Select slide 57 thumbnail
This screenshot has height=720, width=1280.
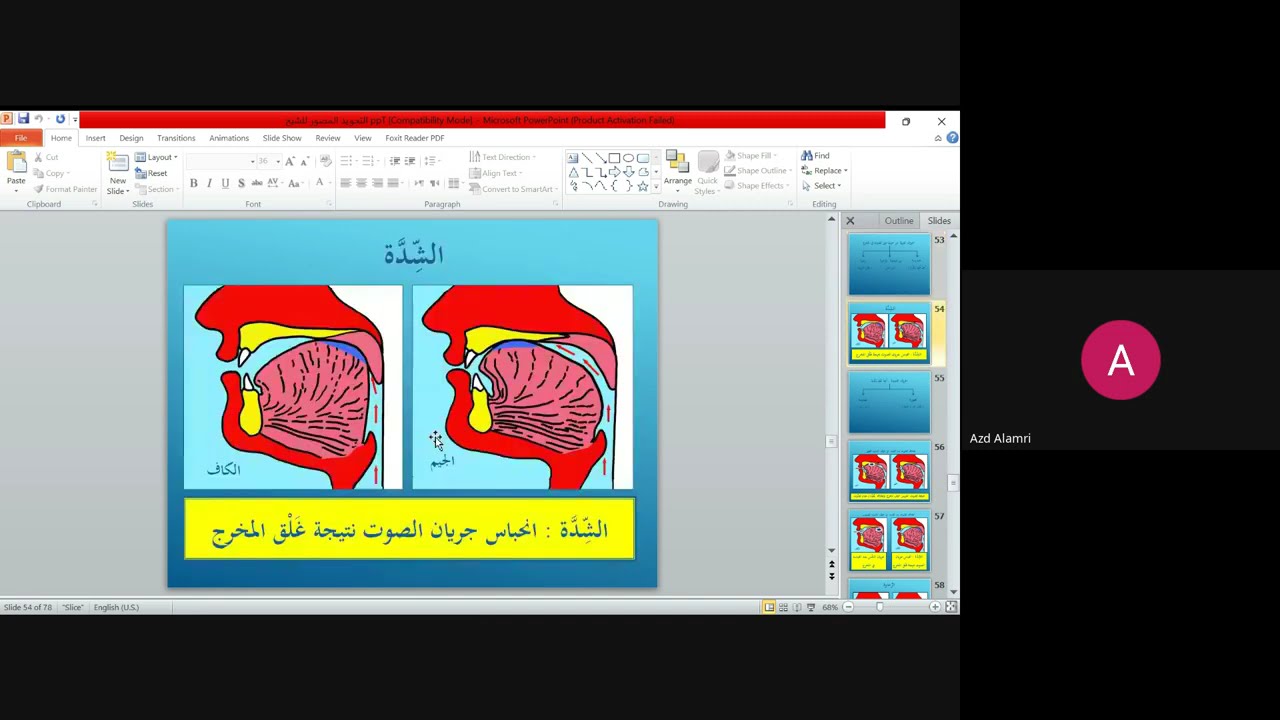click(889, 543)
